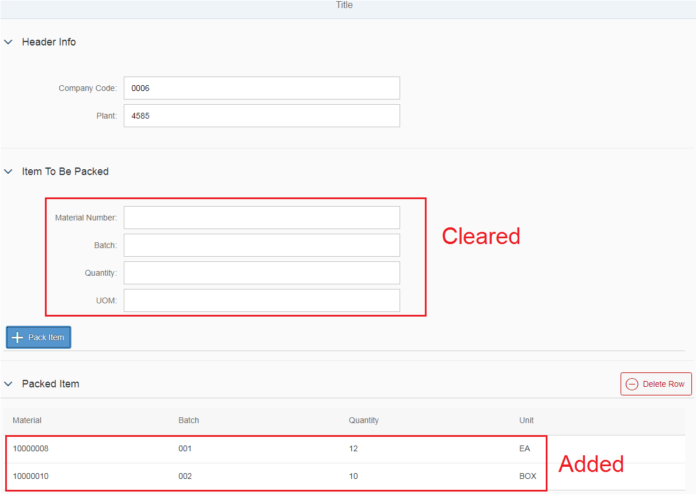Click the minus circle icon on Delete Row
This screenshot has height=495, width=696.
click(x=632, y=384)
